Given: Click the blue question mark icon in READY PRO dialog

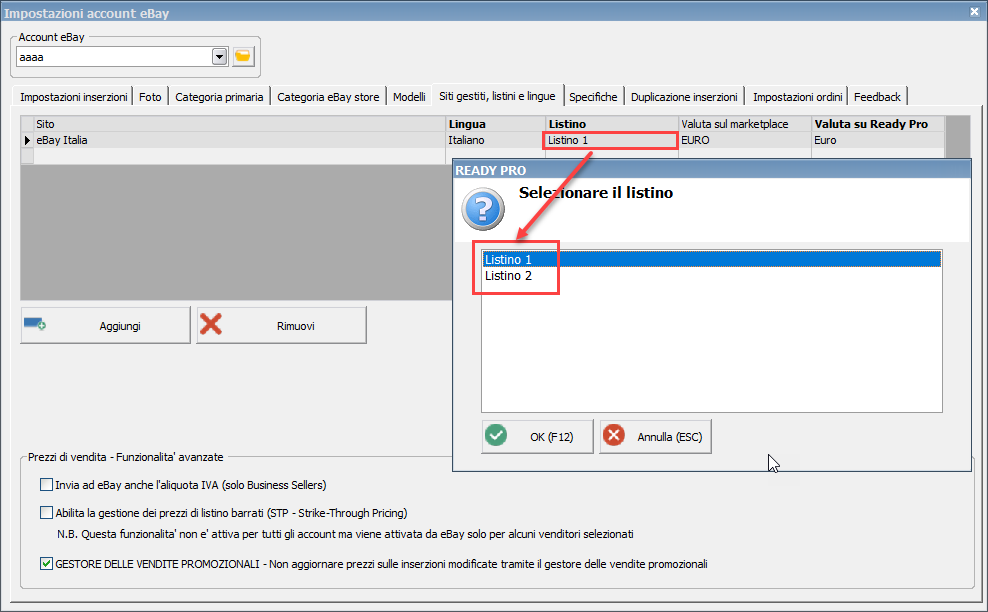Looking at the screenshot, I should pyautogui.click(x=483, y=209).
